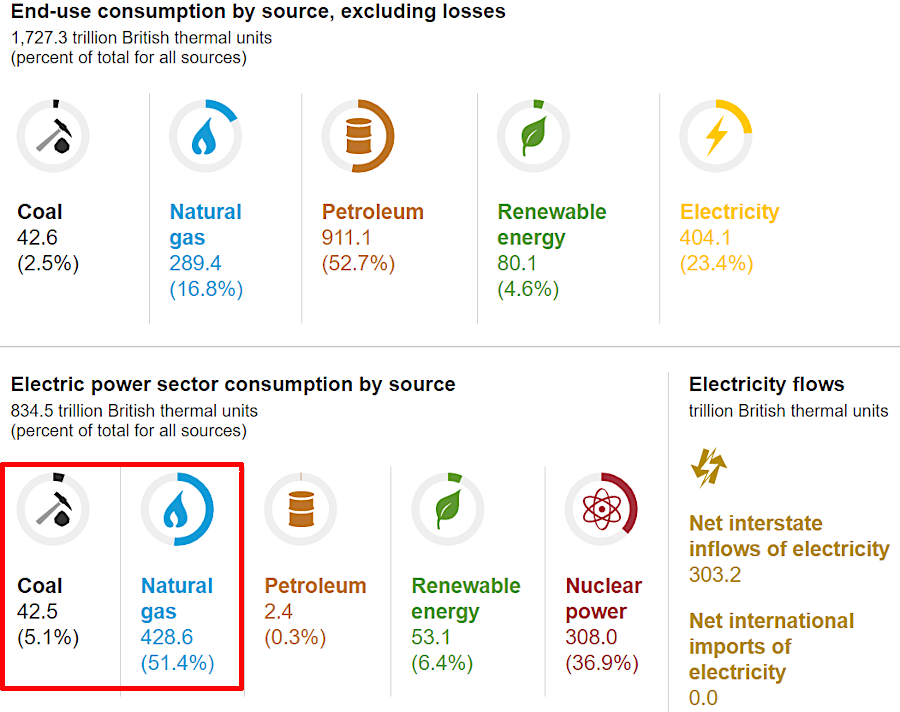The width and height of the screenshot is (900, 712).
Task: Click Electric power sector consumption by source heading
Action: pyautogui.click(x=233, y=384)
